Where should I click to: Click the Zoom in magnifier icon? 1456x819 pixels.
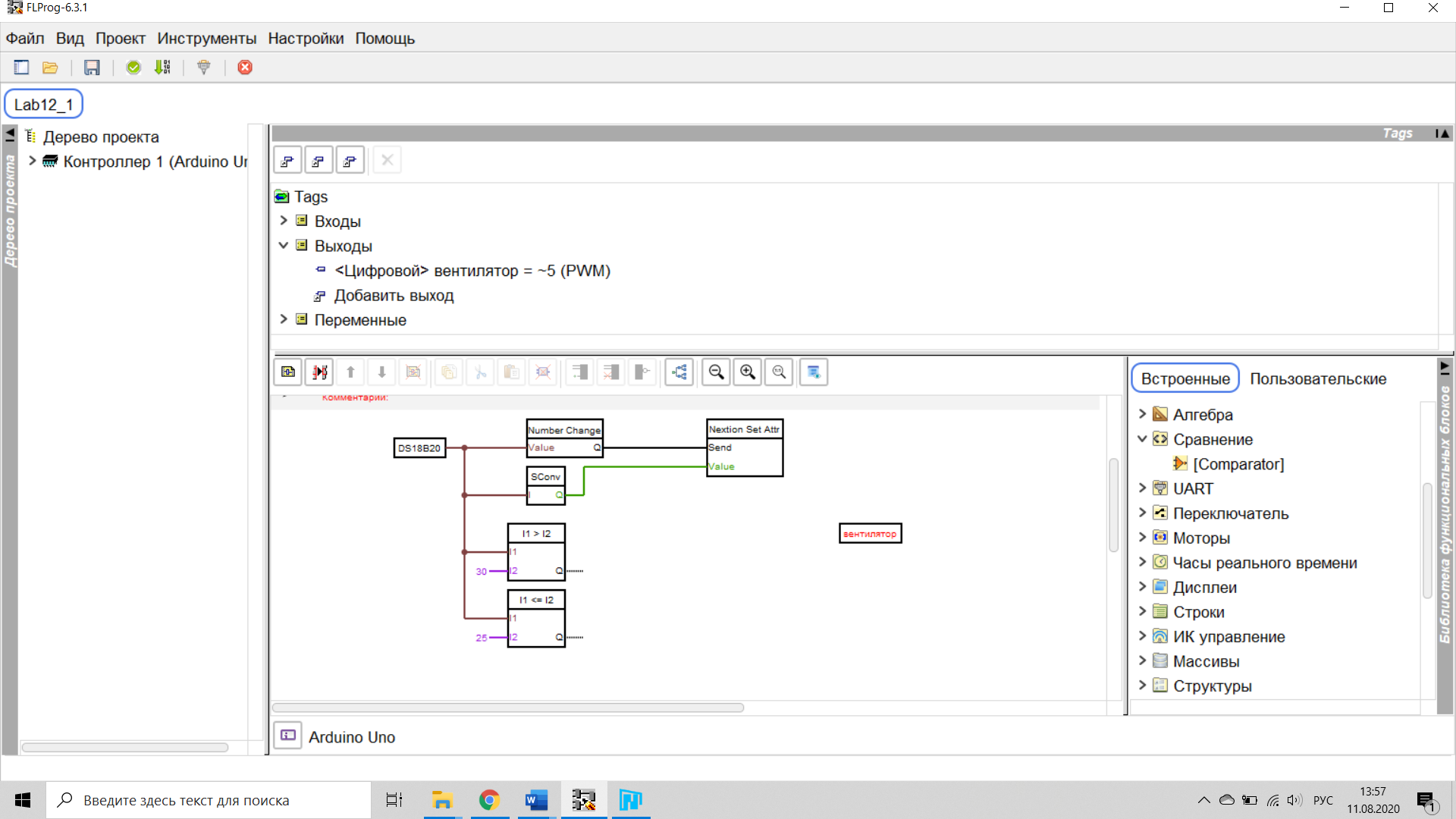748,372
